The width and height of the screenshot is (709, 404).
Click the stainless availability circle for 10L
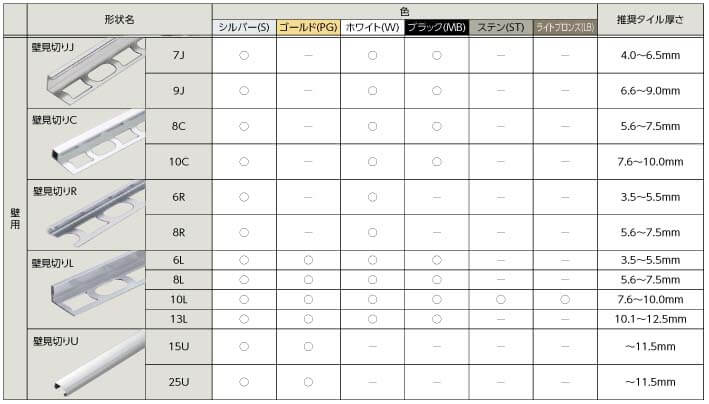pos(500,300)
